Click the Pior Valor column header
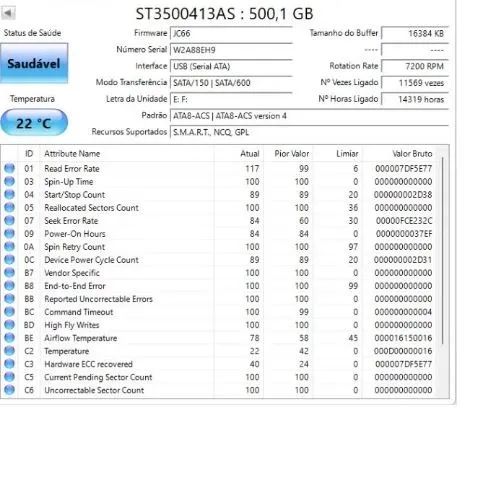The width and height of the screenshot is (497, 477). (288, 153)
